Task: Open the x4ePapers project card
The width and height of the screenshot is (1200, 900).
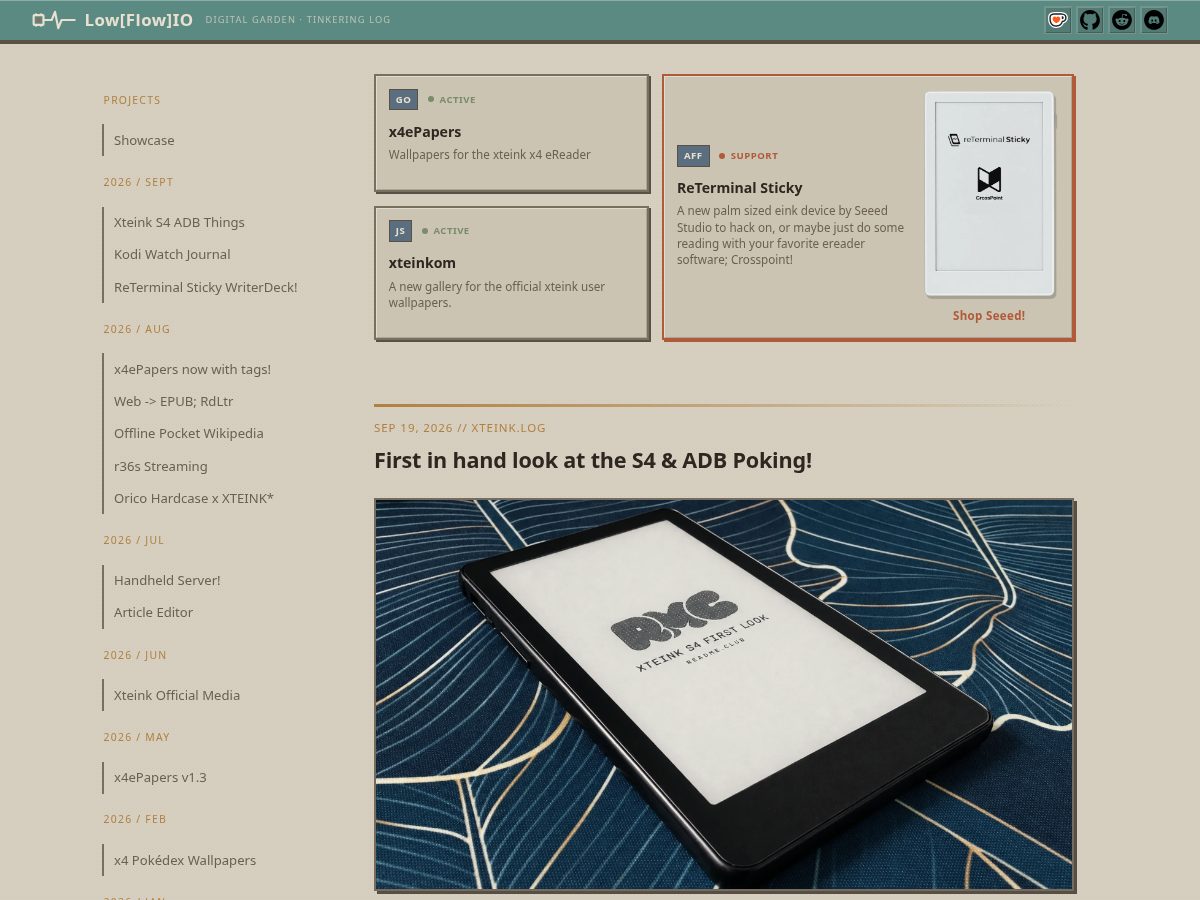Action: (x=512, y=133)
